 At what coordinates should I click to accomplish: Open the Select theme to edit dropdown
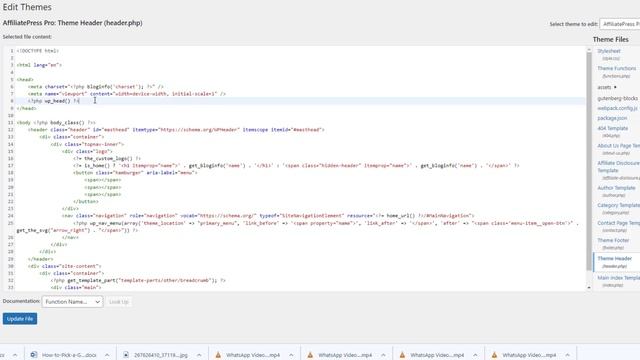click(x=620, y=24)
